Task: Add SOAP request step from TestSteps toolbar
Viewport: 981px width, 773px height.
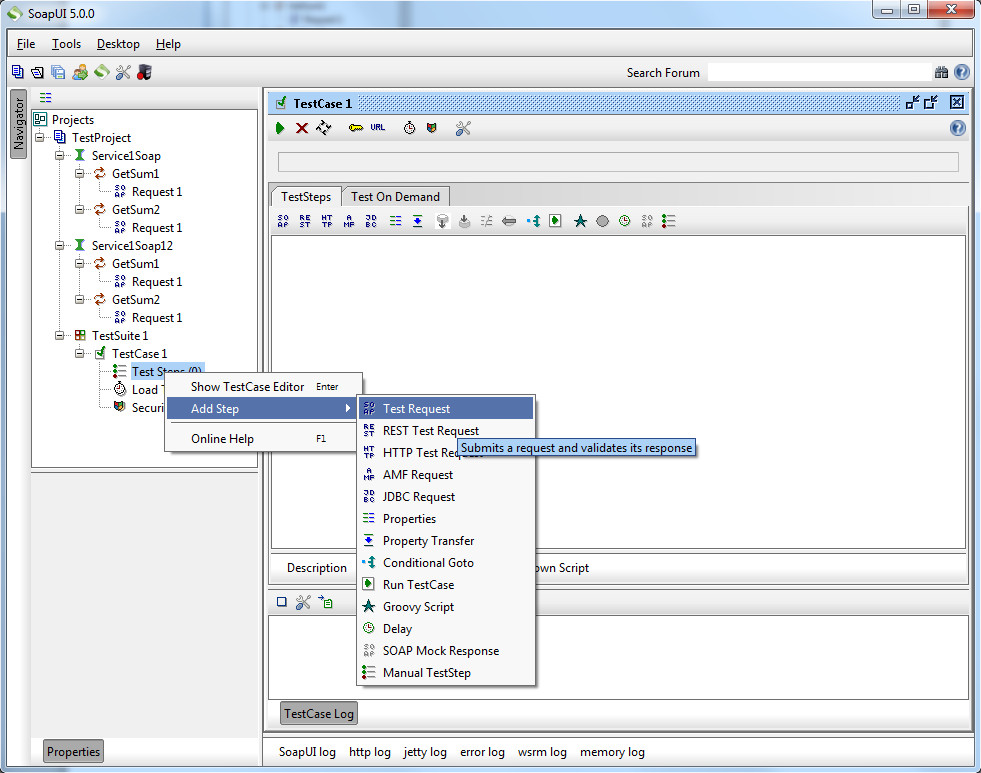Action: (x=283, y=221)
